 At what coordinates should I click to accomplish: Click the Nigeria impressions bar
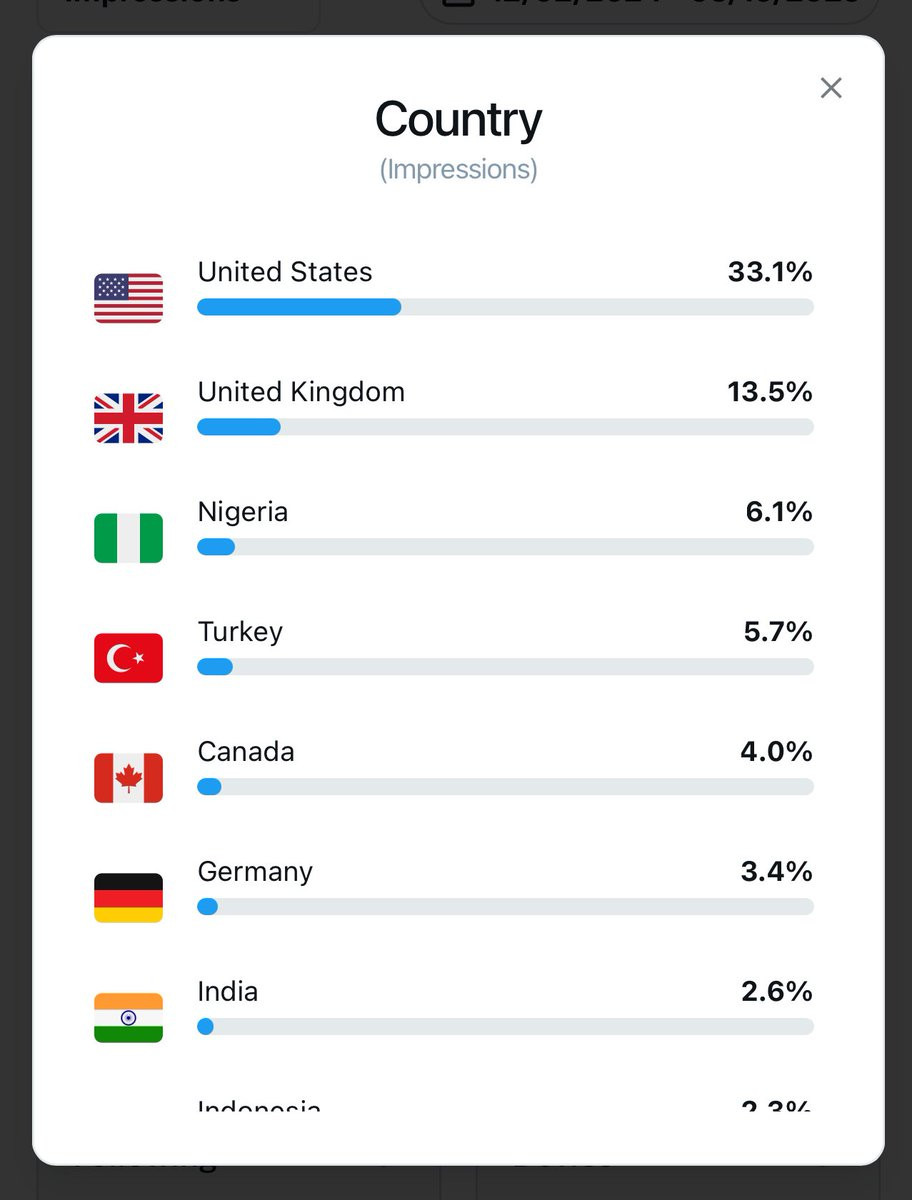point(505,547)
